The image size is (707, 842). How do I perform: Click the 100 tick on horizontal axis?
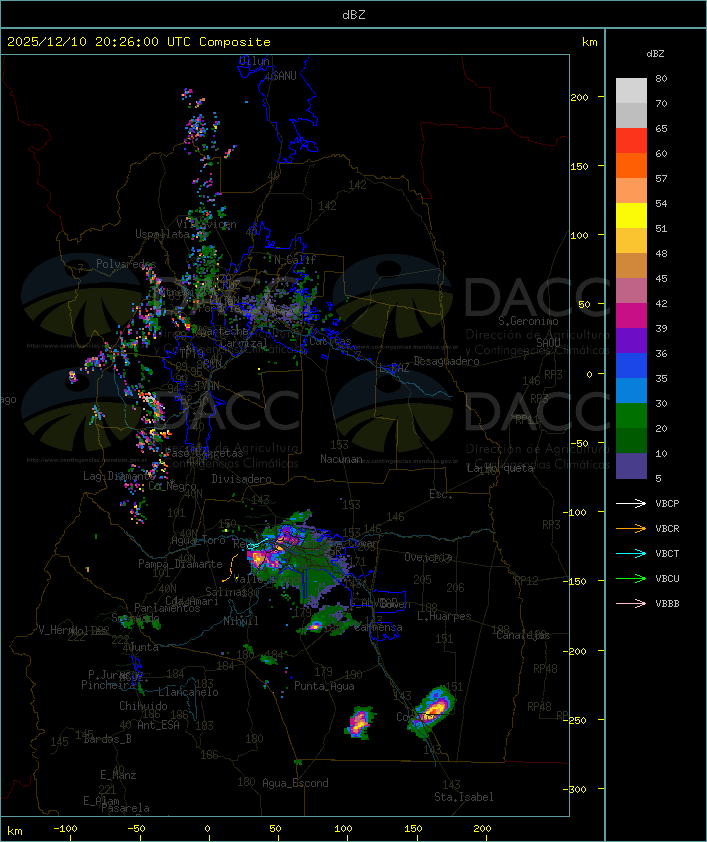click(x=343, y=829)
